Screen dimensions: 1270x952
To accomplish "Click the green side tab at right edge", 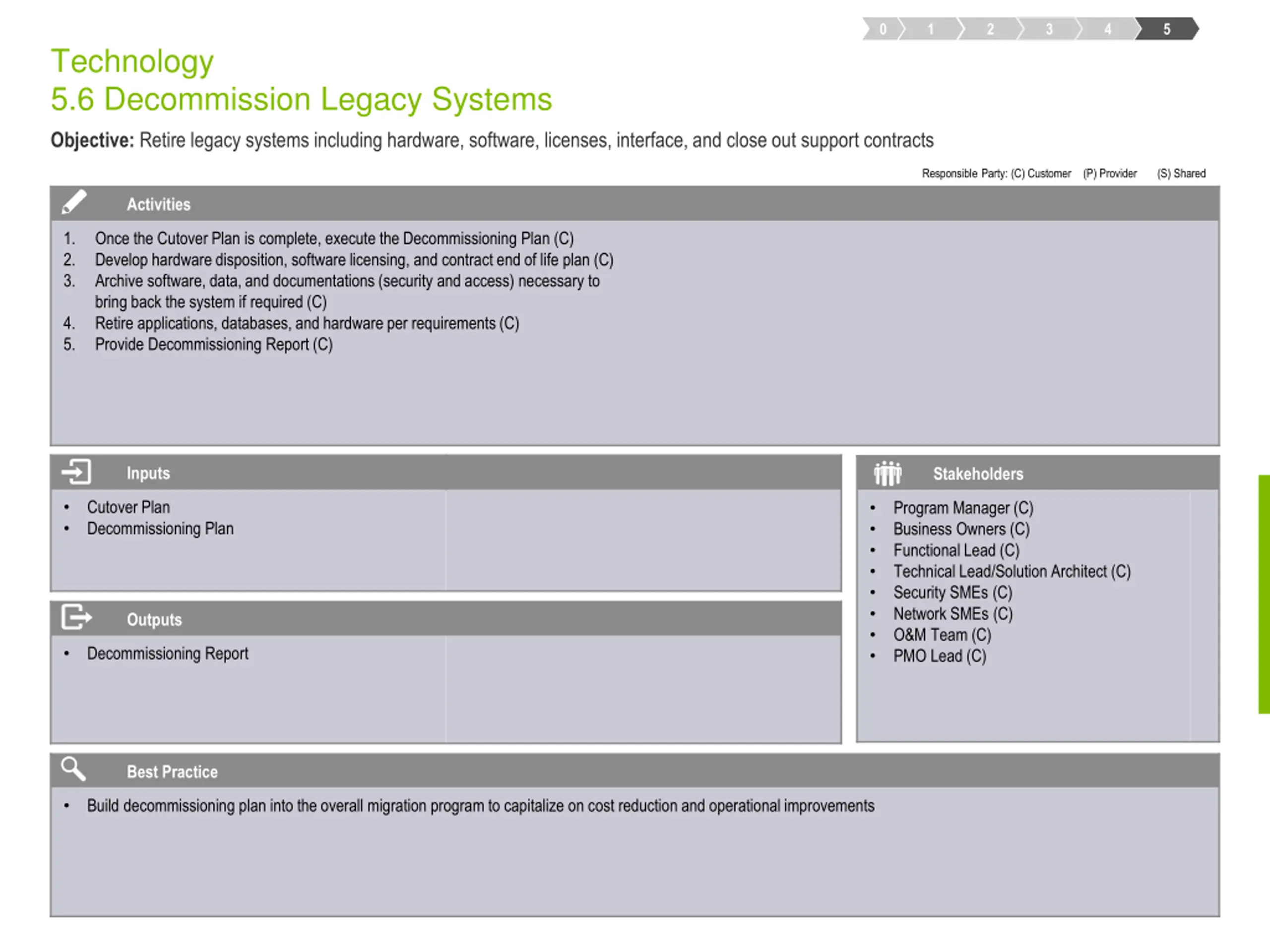I will tap(1264, 595).
